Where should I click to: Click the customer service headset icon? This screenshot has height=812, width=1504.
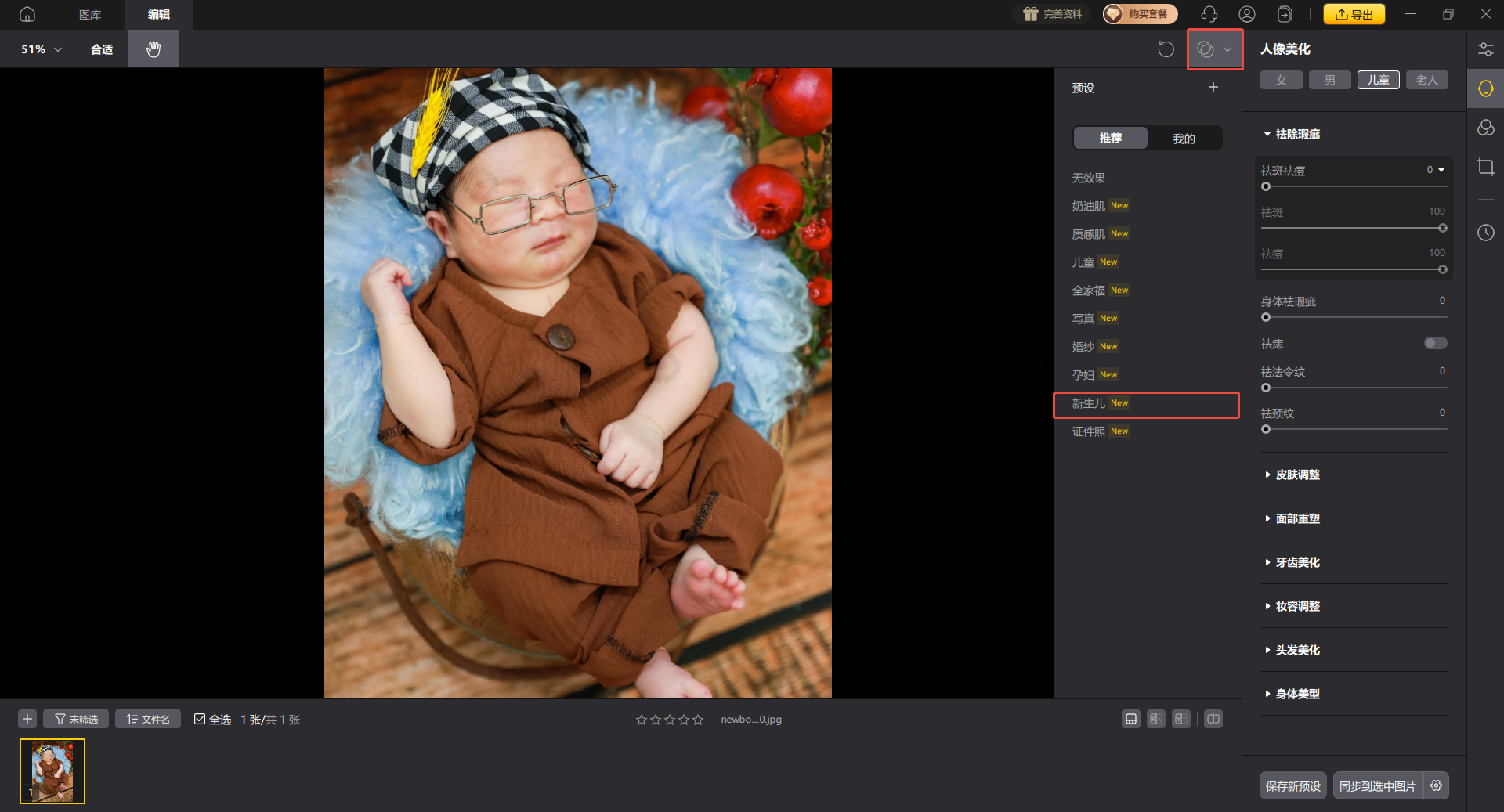(x=1209, y=14)
